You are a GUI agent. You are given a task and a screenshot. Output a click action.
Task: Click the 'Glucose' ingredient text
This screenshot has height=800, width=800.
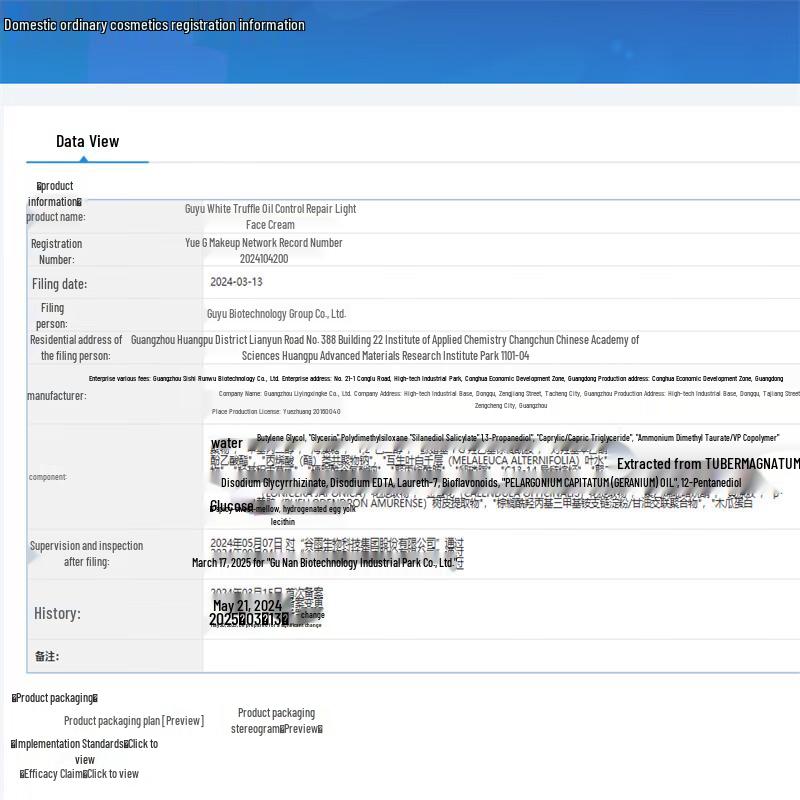tap(231, 507)
